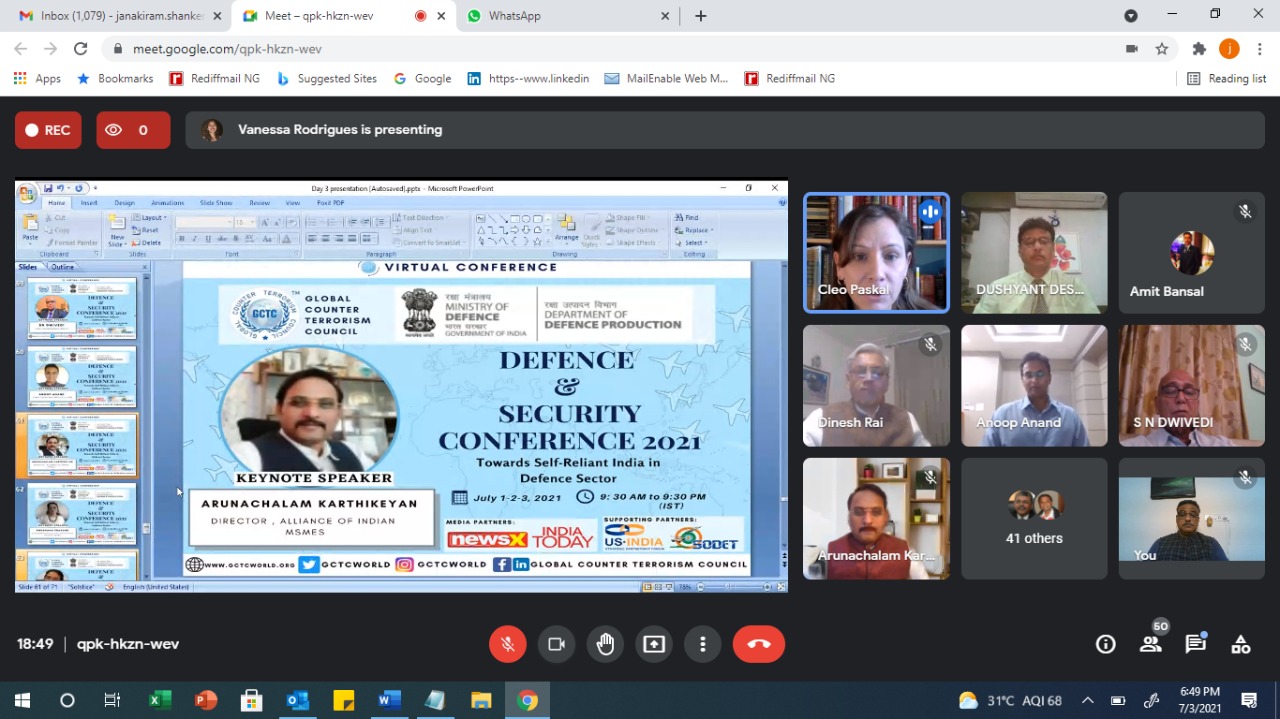
Task: Click the meeting code qpk-hkzn-wev text
Action: point(128,644)
